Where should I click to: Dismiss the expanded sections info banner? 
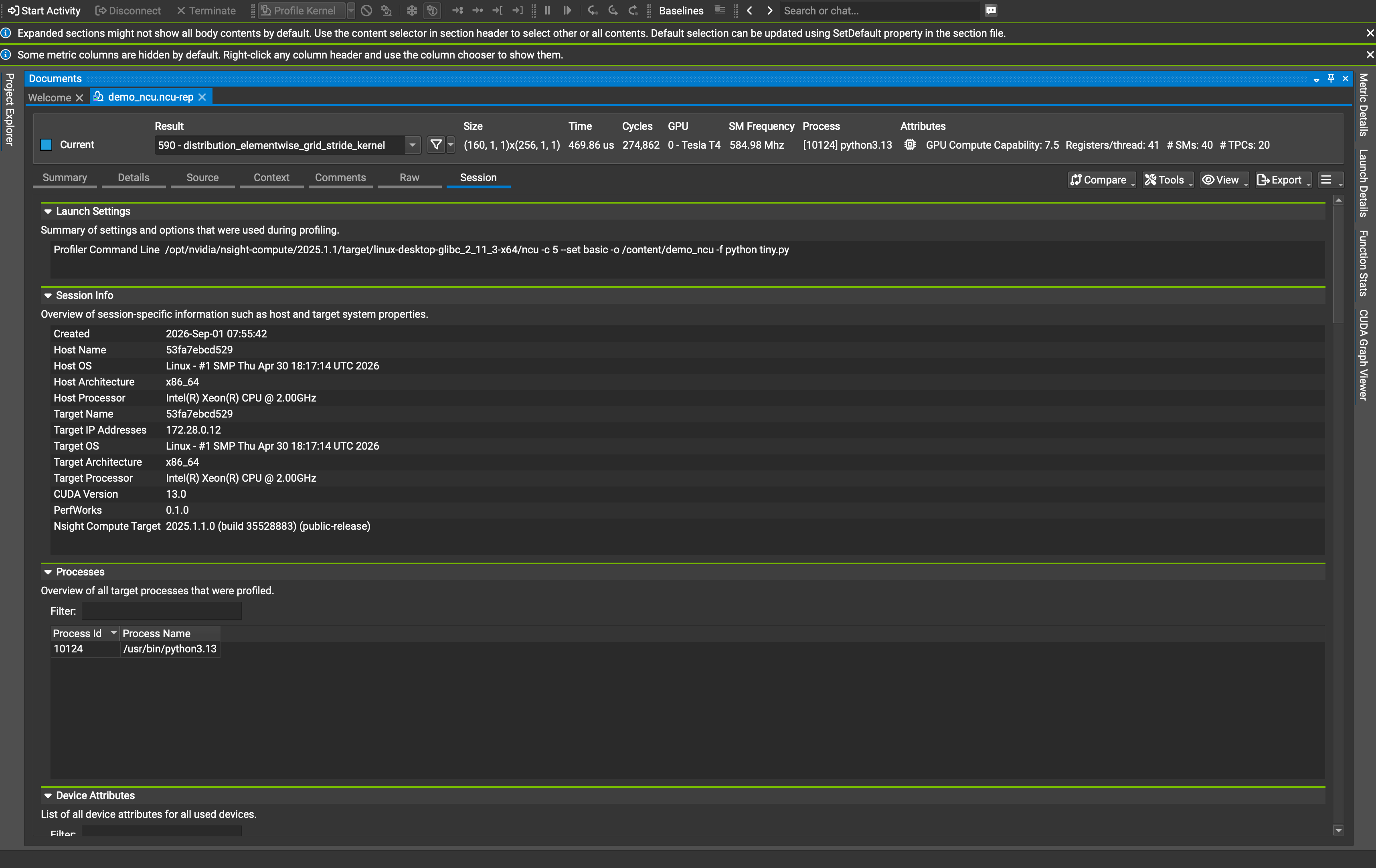(x=1370, y=33)
